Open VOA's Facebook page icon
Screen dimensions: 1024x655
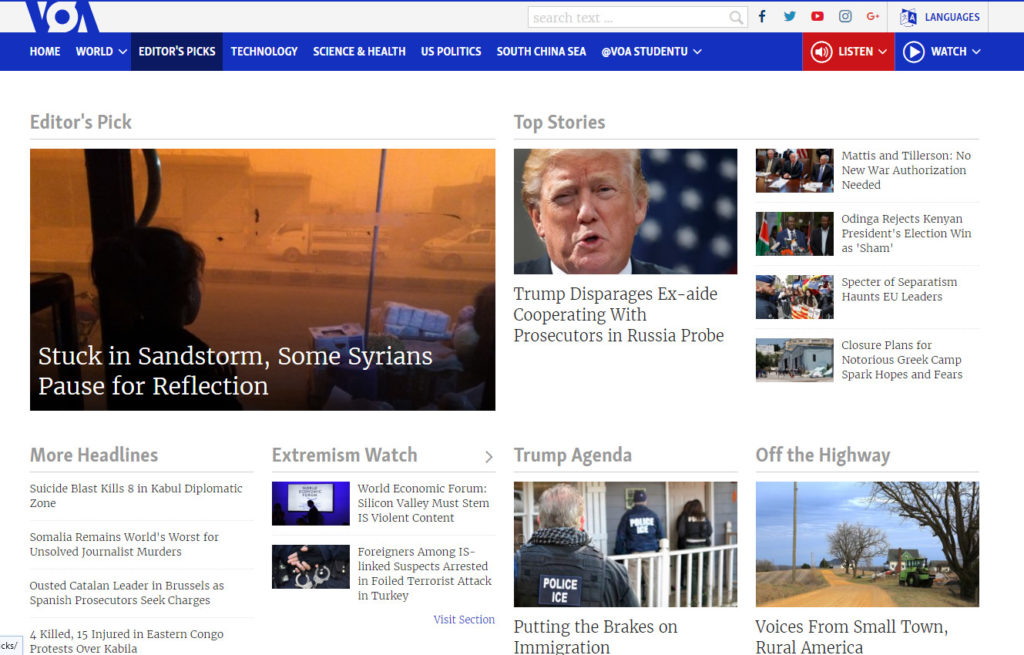(761, 16)
